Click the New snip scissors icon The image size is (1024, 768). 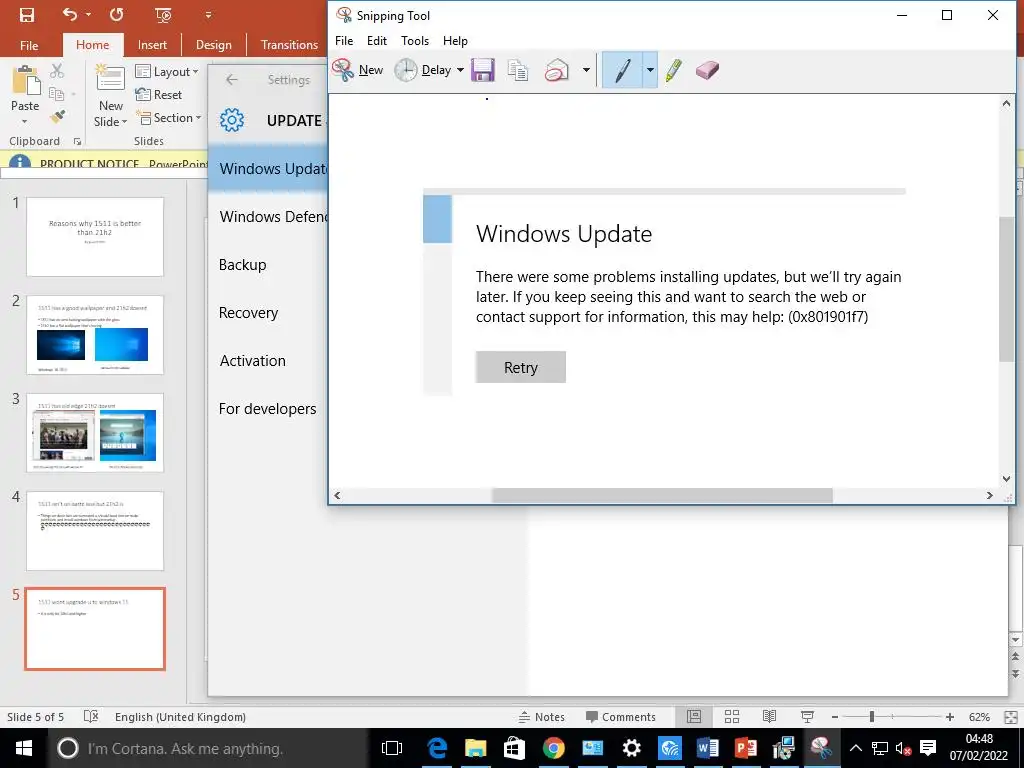pyautogui.click(x=343, y=70)
